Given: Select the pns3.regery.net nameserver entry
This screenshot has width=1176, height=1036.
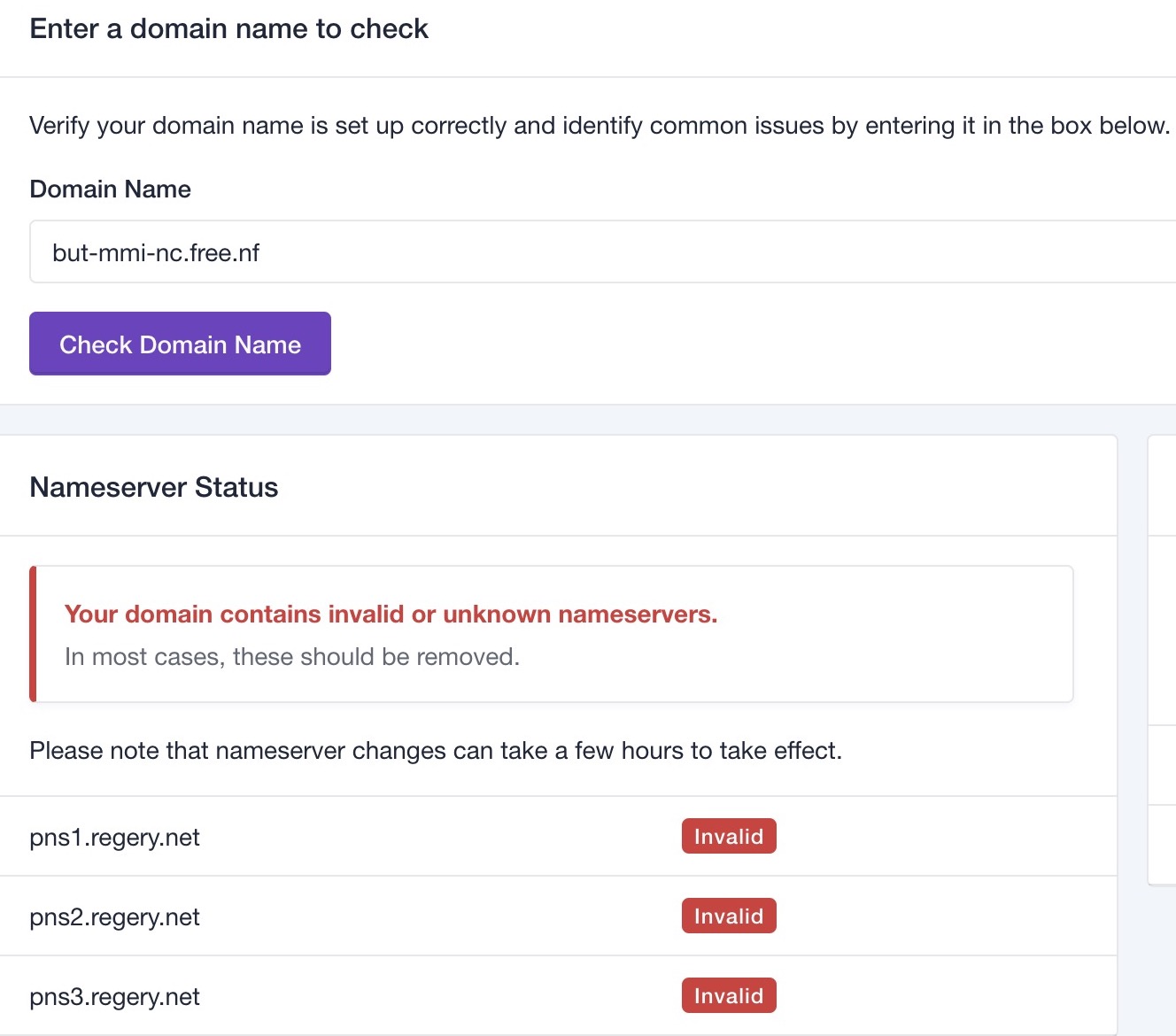Looking at the screenshot, I should 115,997.
